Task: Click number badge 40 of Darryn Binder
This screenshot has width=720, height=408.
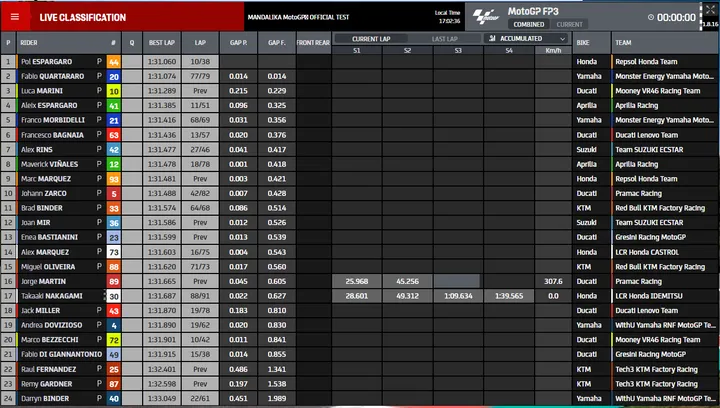Action: coord(113,398)
